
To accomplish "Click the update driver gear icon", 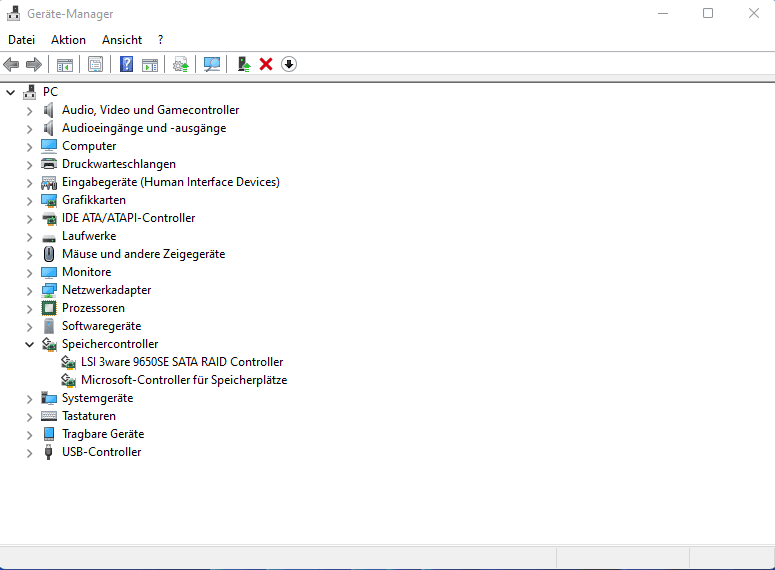I will click(181, 64).
